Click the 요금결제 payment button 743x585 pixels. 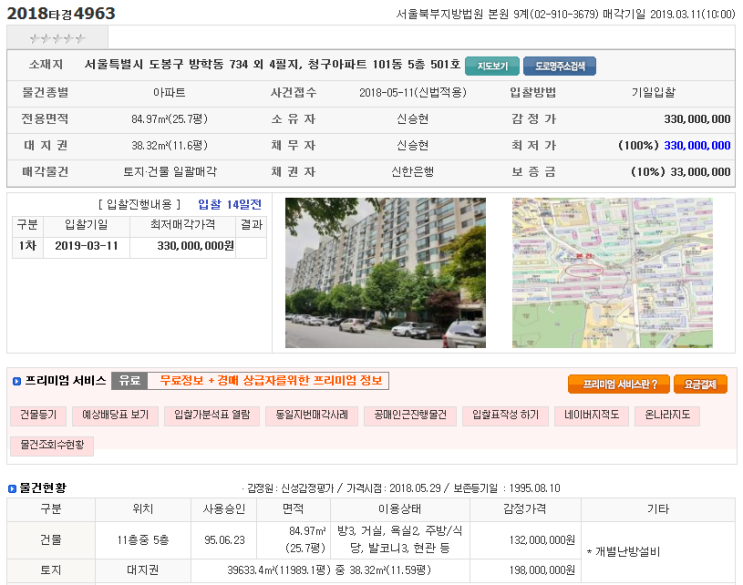[700, 384]
